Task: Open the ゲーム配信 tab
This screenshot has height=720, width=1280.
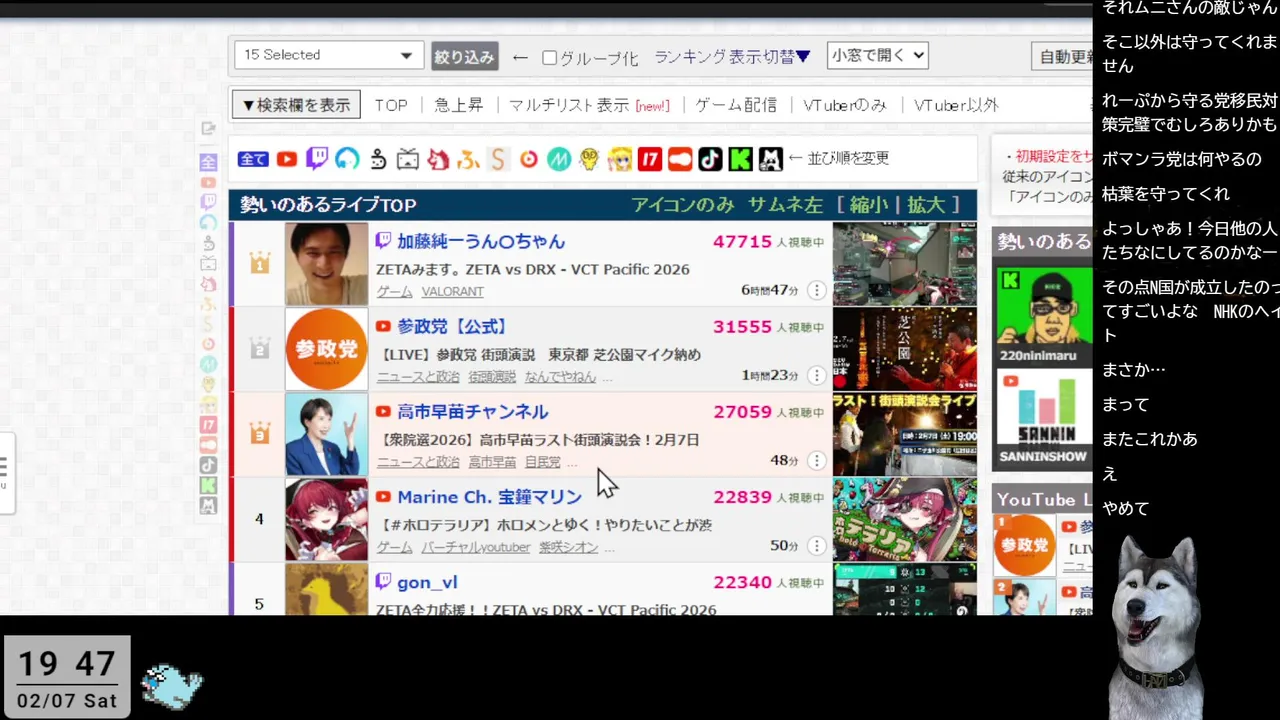Action: click(x=736, y=105)
